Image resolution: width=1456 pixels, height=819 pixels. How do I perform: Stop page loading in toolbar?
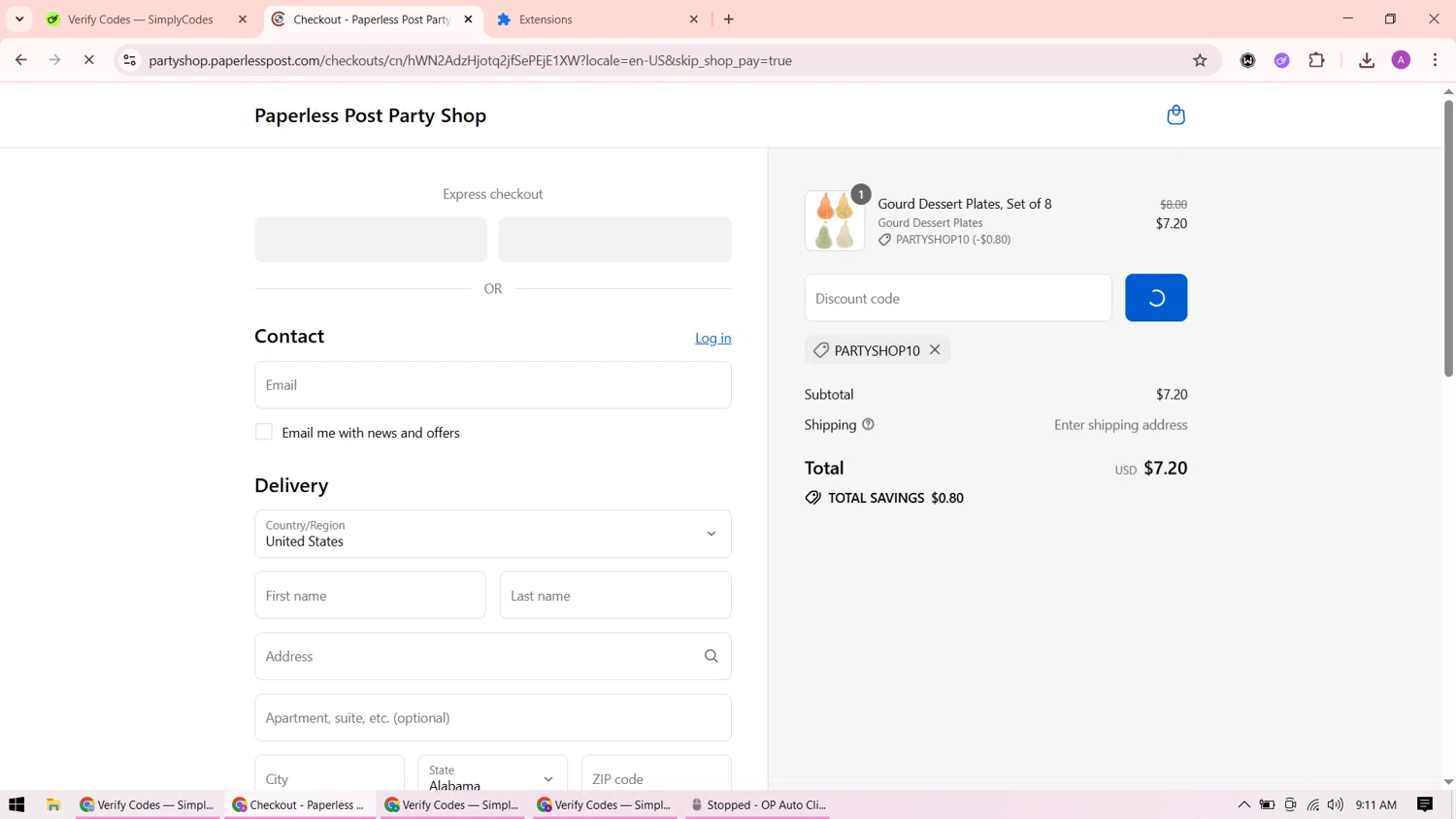88,60
